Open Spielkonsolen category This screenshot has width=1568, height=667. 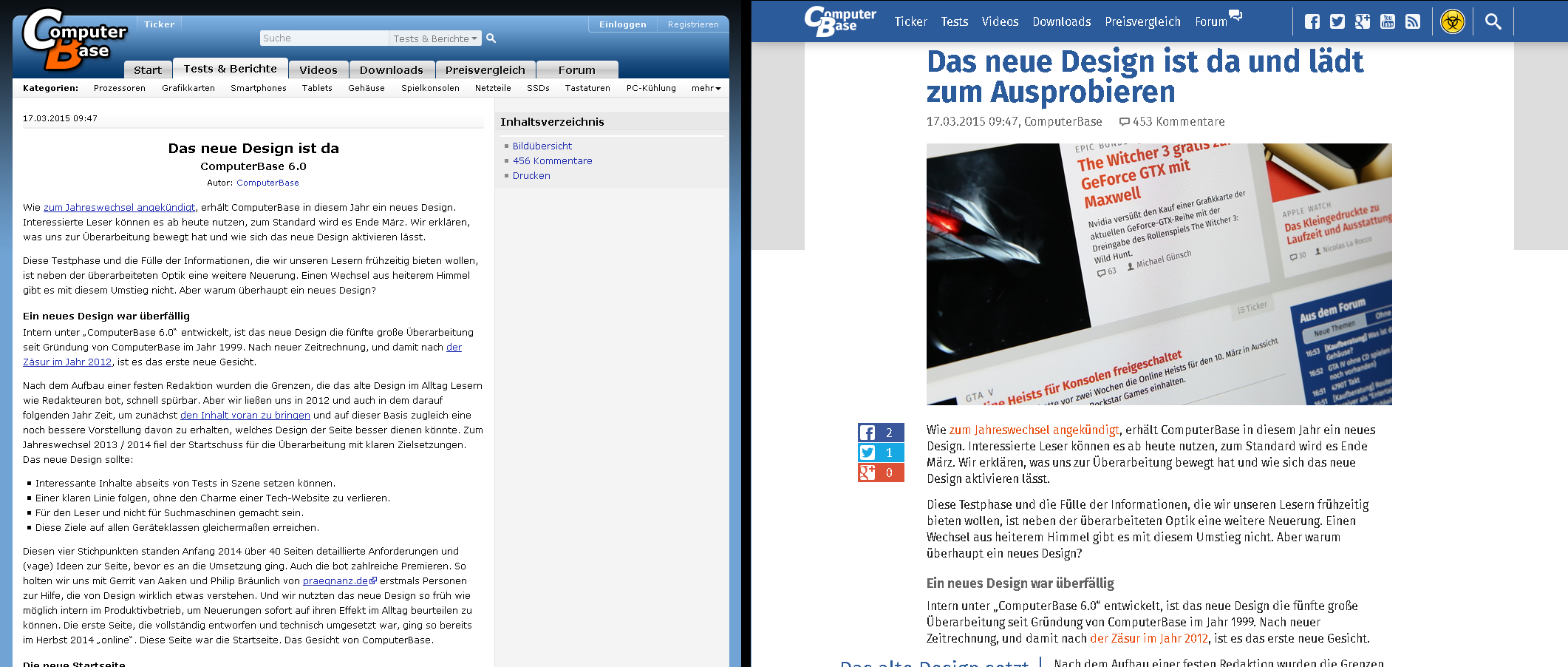tap(430, 88)
